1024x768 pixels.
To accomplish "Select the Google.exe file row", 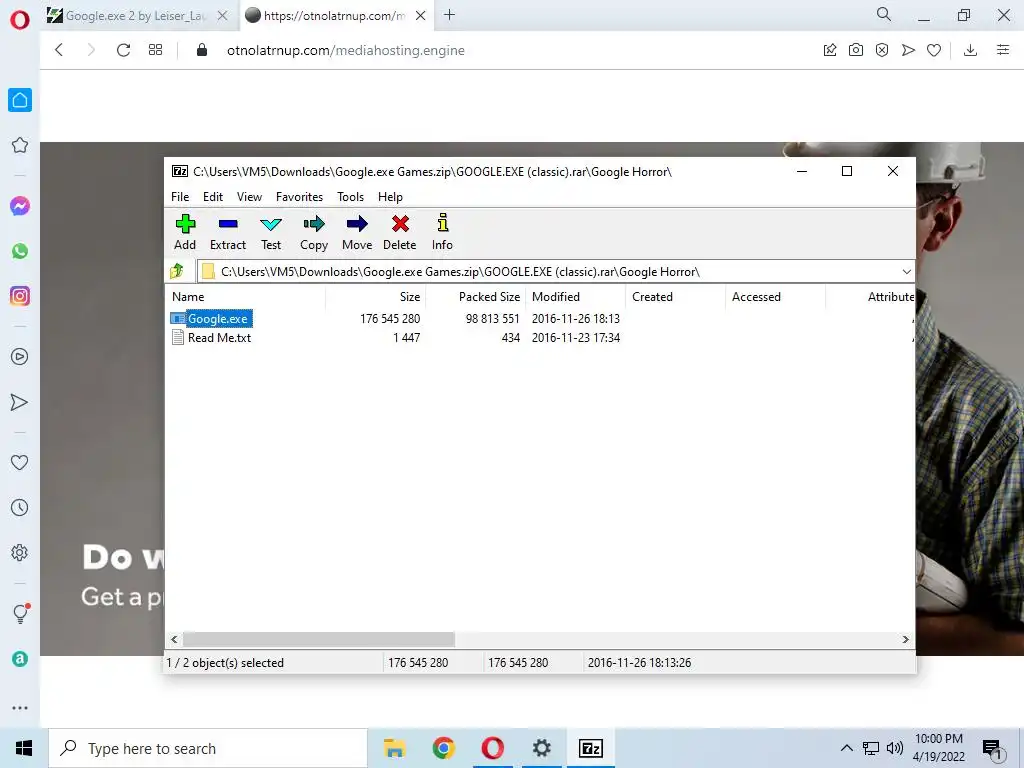I will [x=539, y=319].
